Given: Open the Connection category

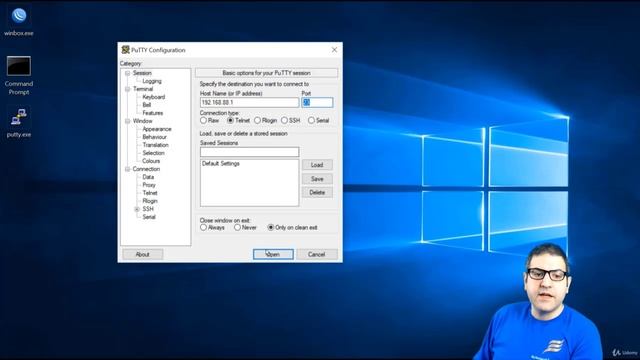Looking at the screenshot, I should tap(146, 169).
